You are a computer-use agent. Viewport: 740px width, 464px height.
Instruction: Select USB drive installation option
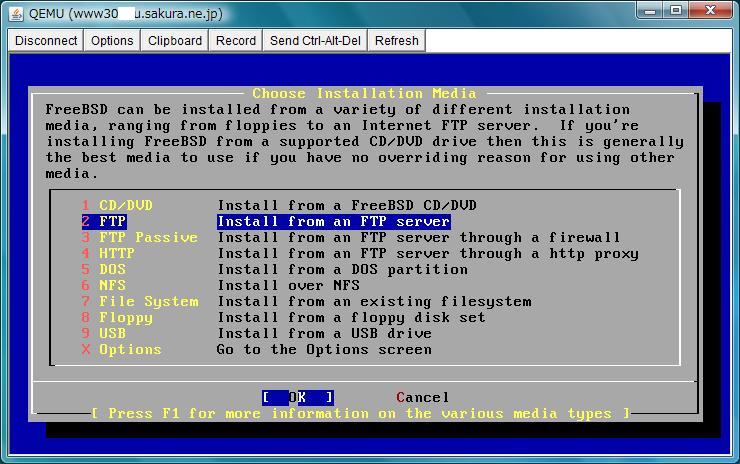(112, 334)
